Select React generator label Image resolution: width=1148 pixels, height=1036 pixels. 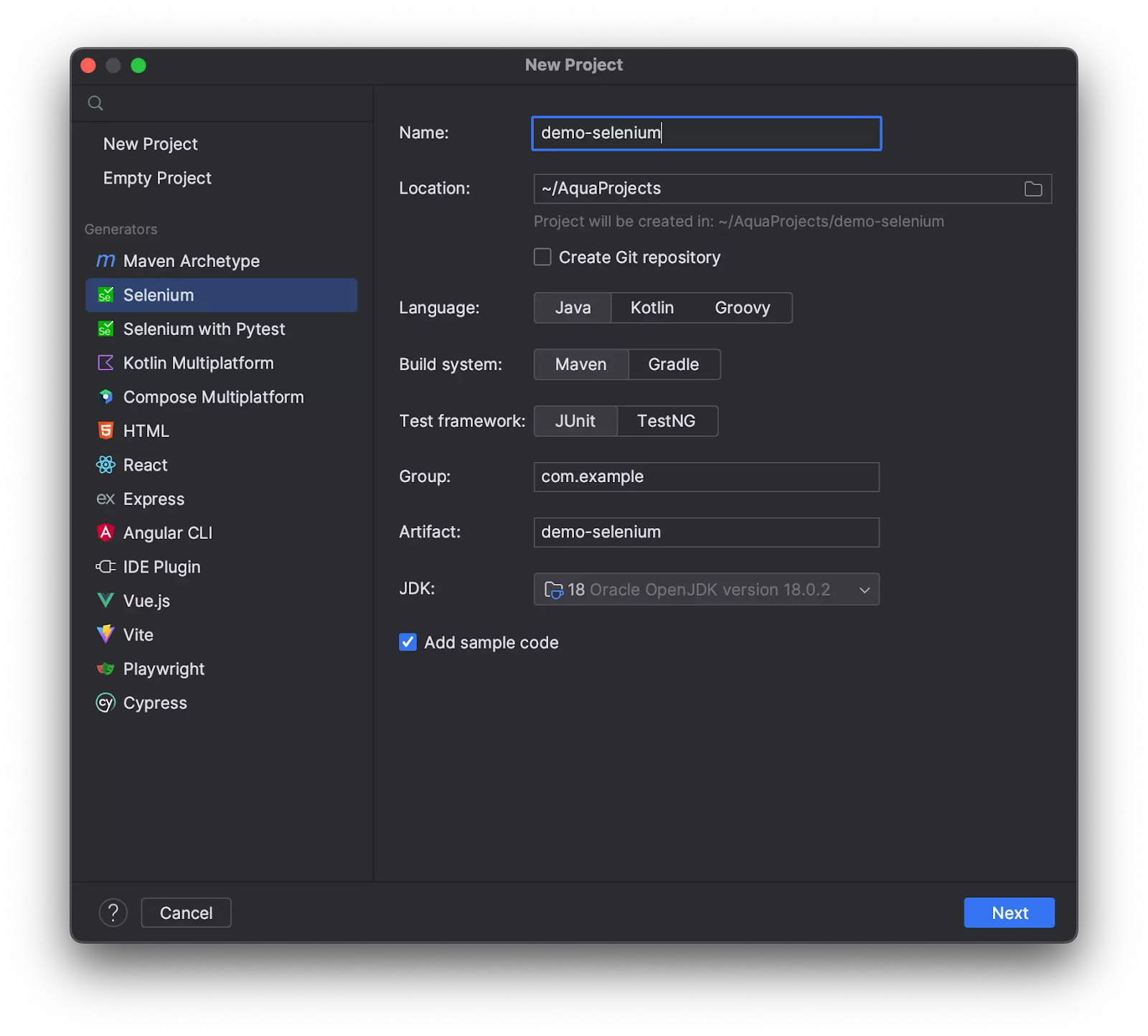click(x=146, y=465)
